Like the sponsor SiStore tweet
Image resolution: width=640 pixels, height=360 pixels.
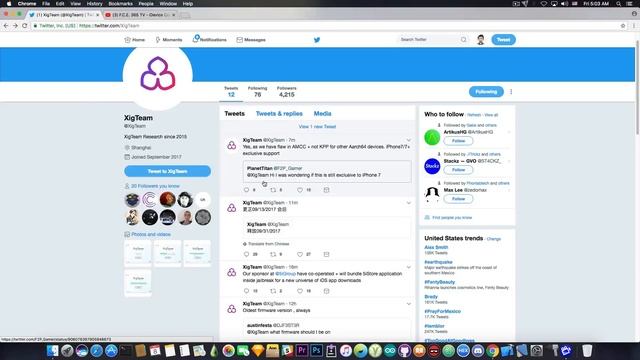click(x=300, y=291)
